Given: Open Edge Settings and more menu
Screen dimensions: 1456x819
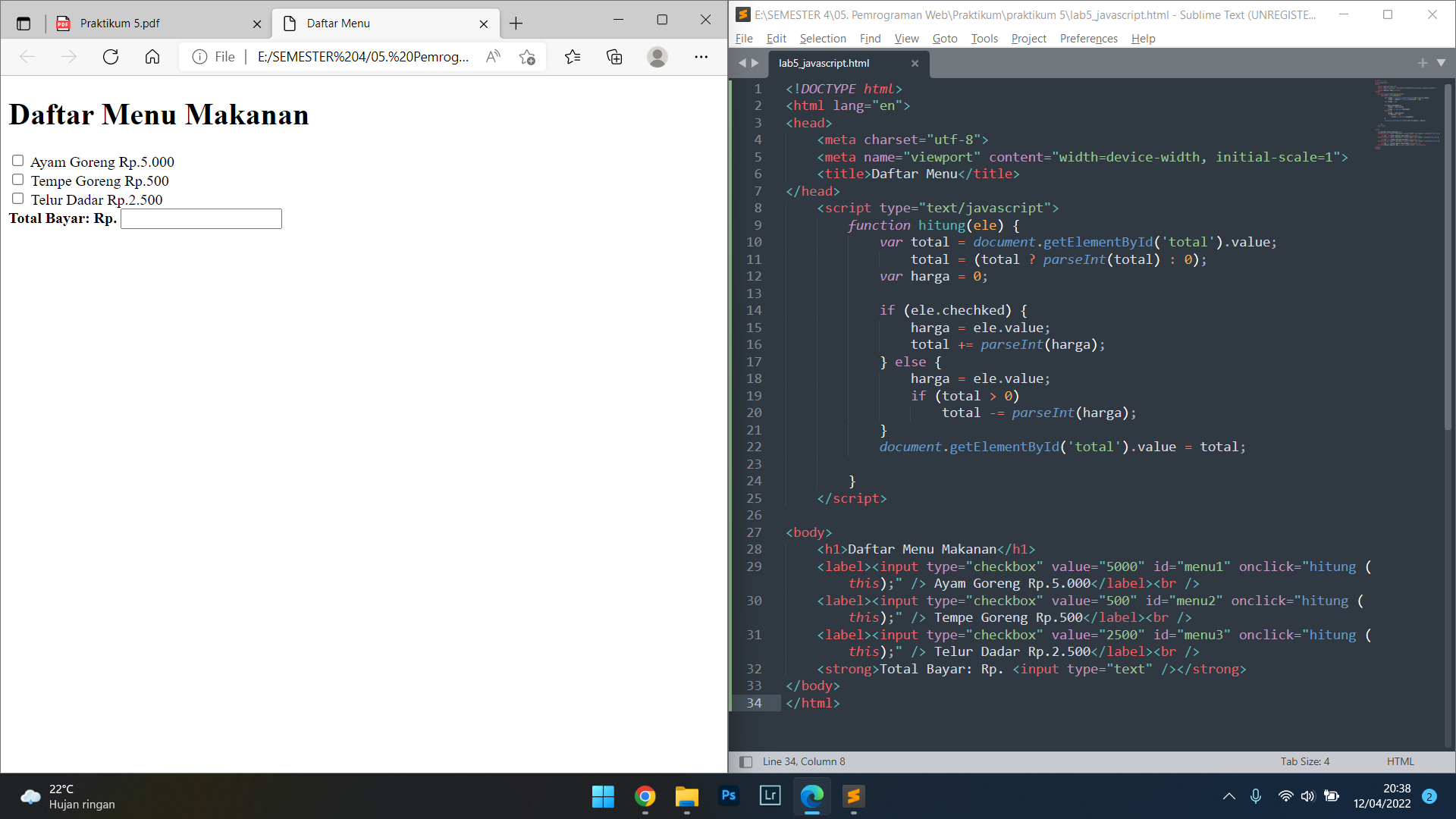Looking at the screenshot, I should [x=701, y=57].
